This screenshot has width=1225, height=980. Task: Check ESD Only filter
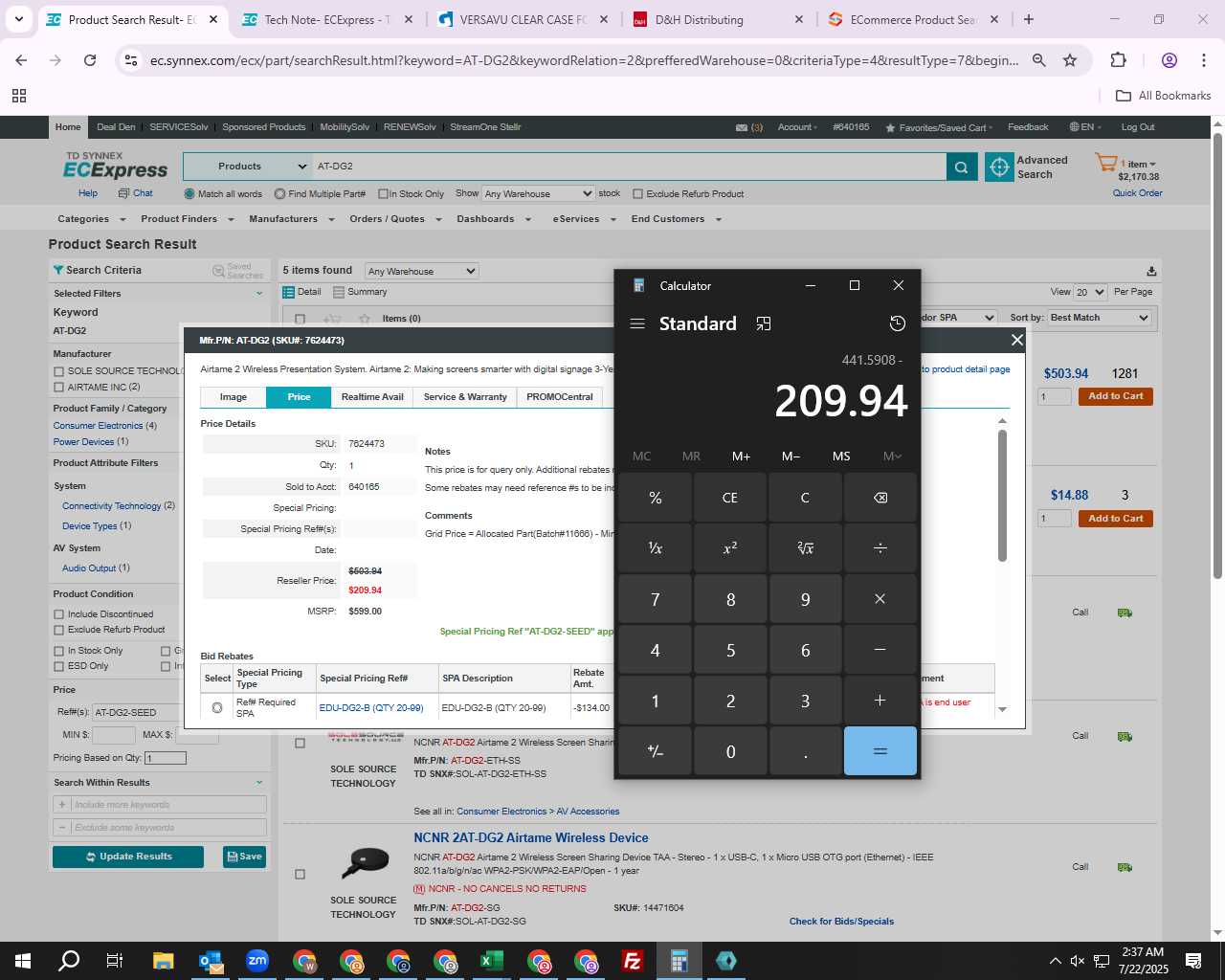pyautogui.click(x=59, y=666)
